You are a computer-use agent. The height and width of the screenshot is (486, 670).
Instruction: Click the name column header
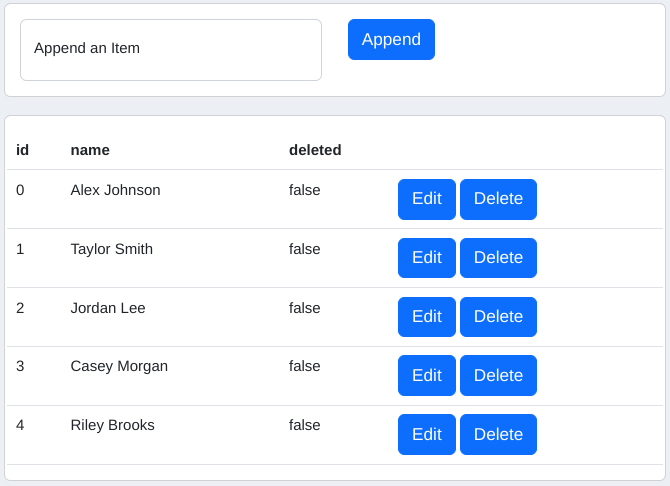(x=90, y=150)
